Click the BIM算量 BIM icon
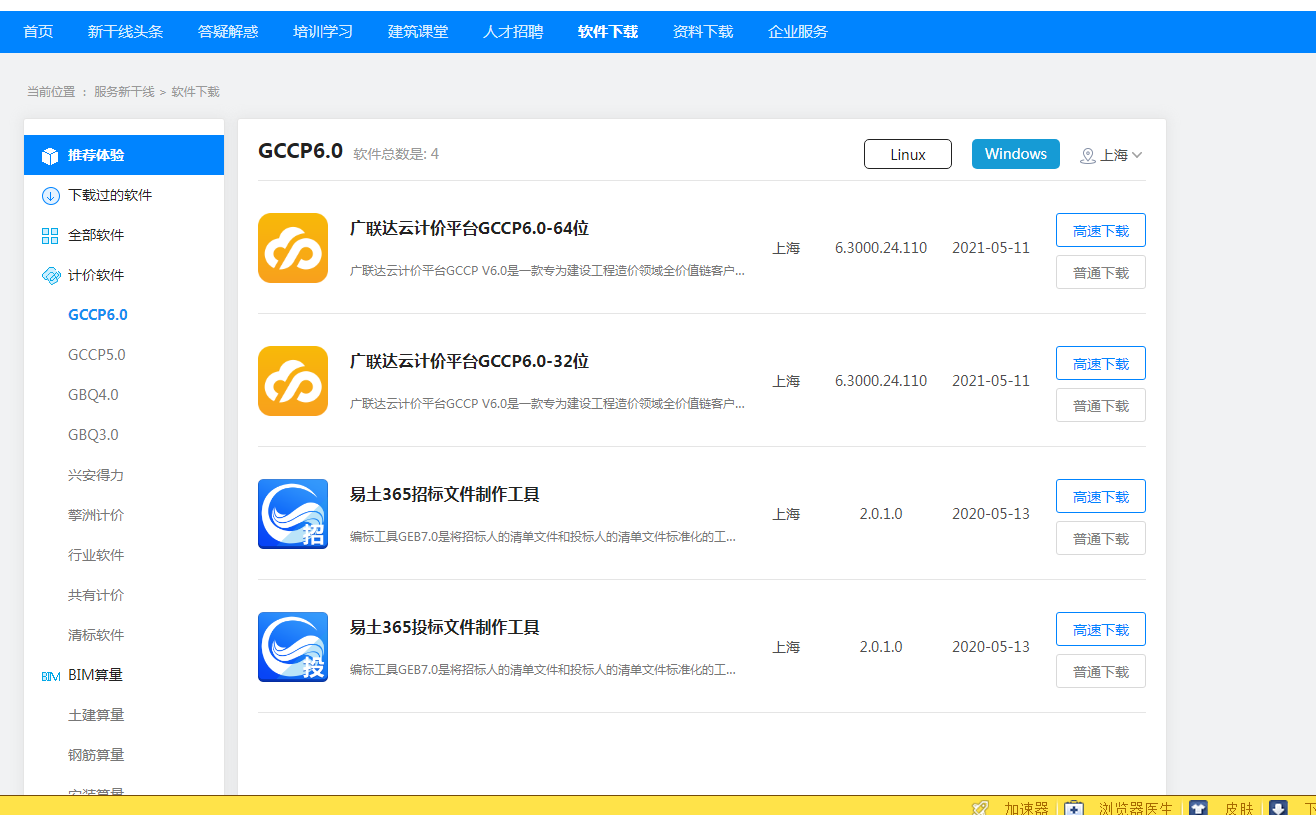The height and width of the screenshot is (815, 1316). pos(50,676)
